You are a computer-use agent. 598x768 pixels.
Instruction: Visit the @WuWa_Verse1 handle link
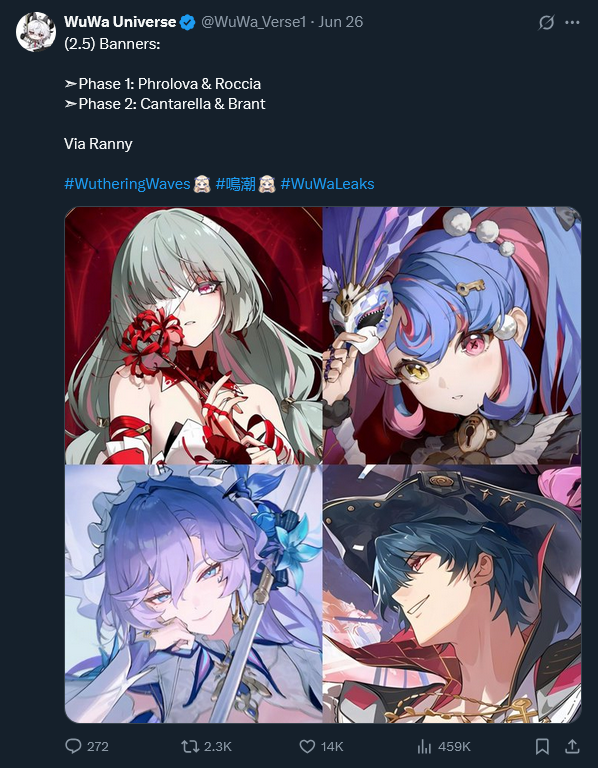click(253, 22)
